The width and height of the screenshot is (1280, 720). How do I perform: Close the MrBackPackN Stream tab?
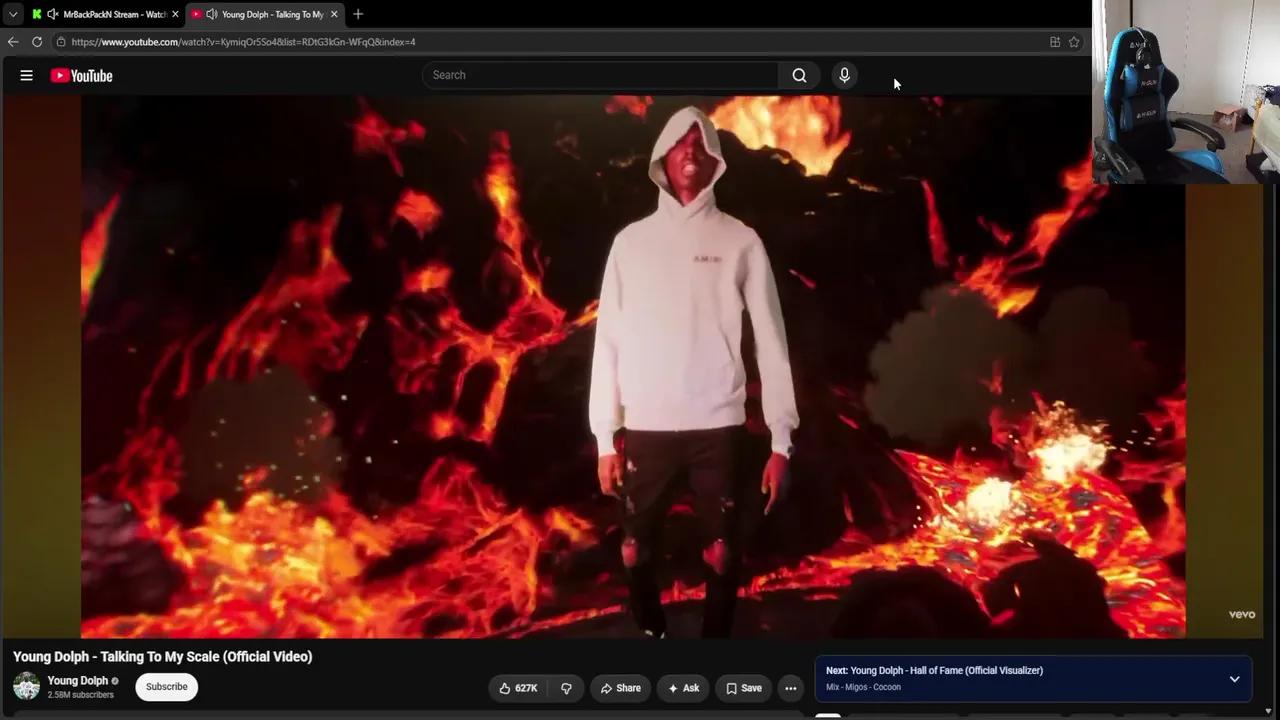(175, 14)
